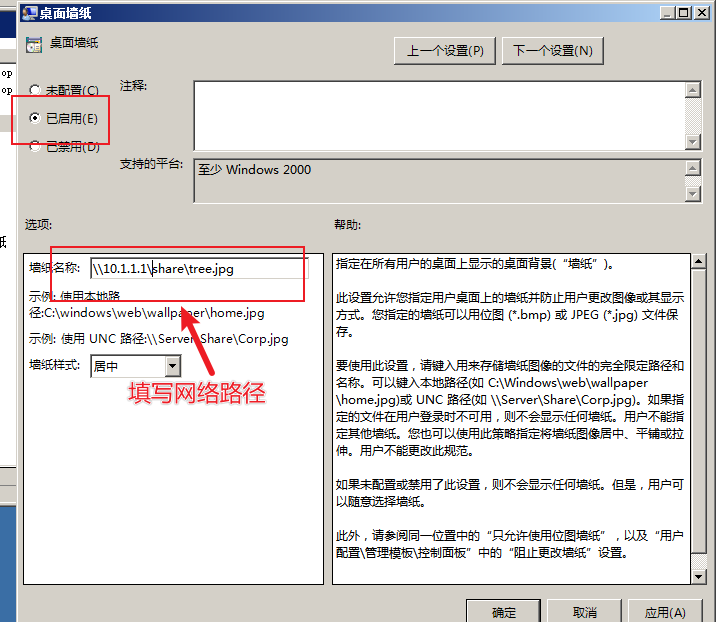Click help text beginning 指定在所有用户的桌面上显示
The width and height of the screenshot is (716, 622).
point(475,264)
